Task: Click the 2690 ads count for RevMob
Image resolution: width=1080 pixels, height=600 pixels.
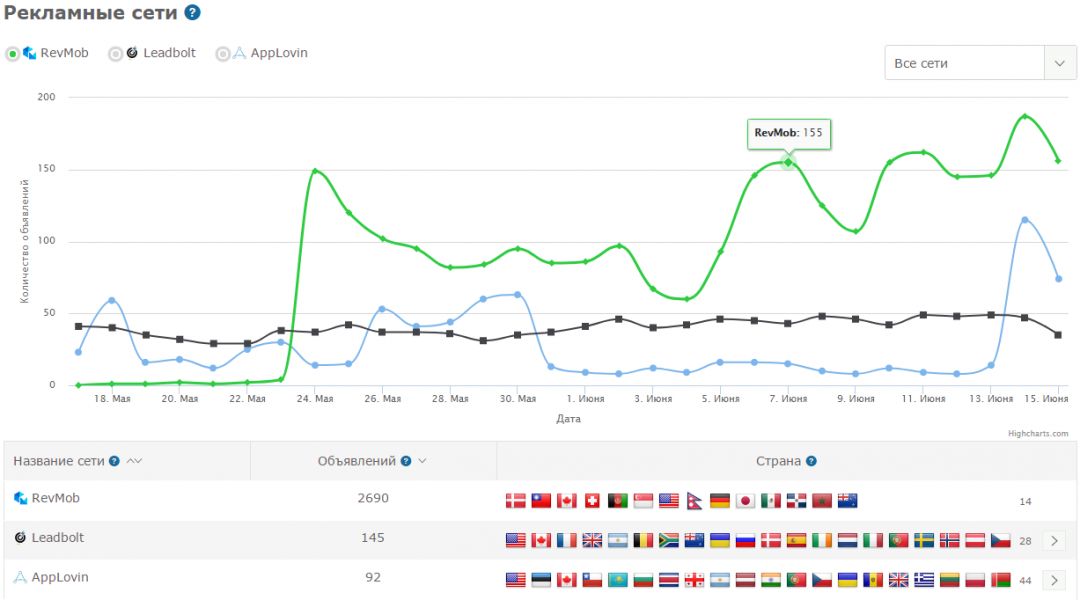Action: point(373,498)
